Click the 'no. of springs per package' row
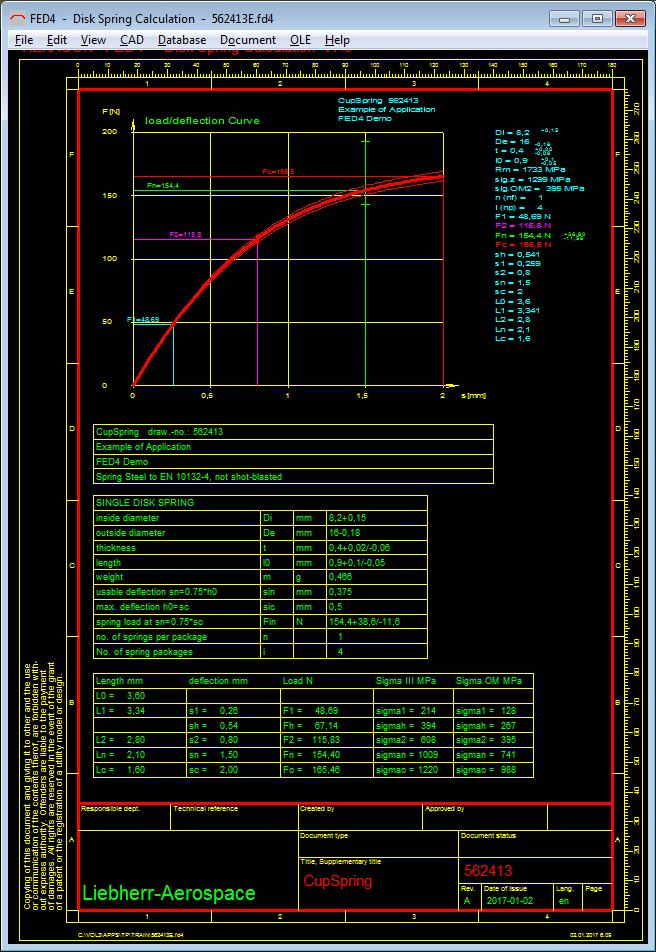 click(261, 637)
